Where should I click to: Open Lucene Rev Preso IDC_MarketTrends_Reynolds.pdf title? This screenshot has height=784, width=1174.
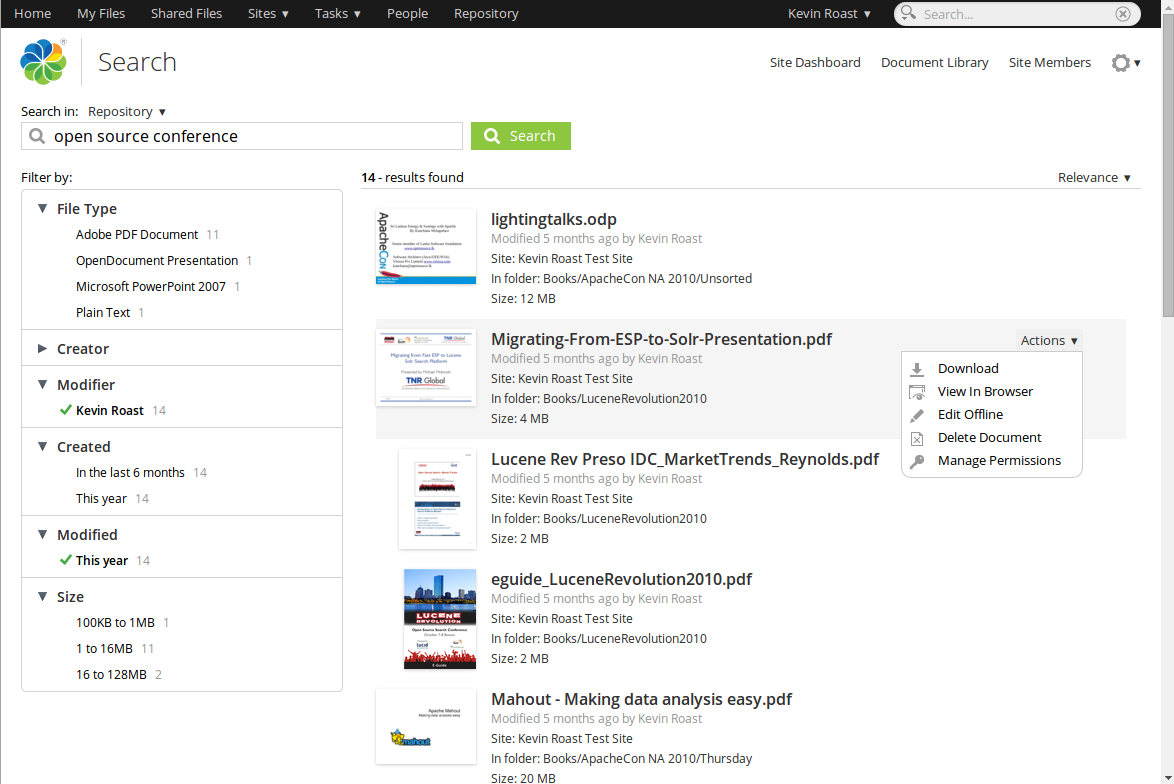[685, 459]
